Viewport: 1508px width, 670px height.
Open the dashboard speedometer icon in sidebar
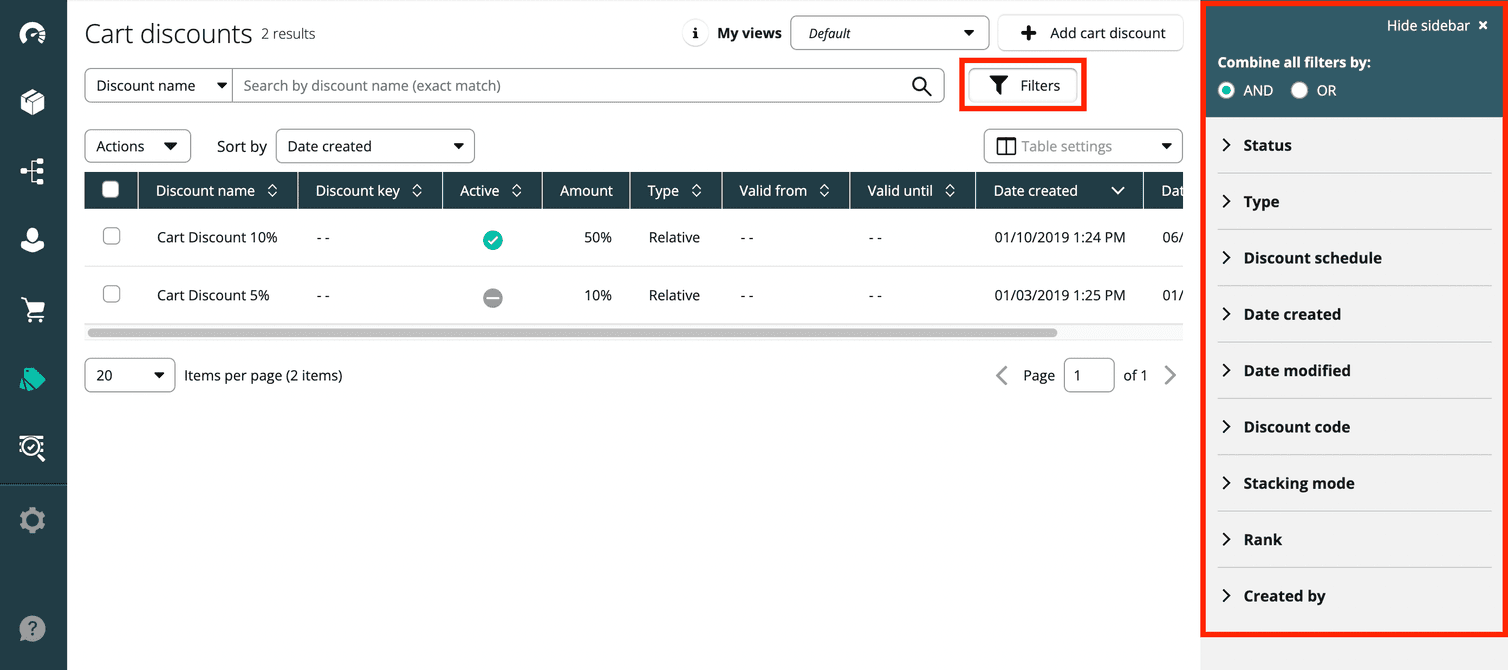click(x=32, y=34)
